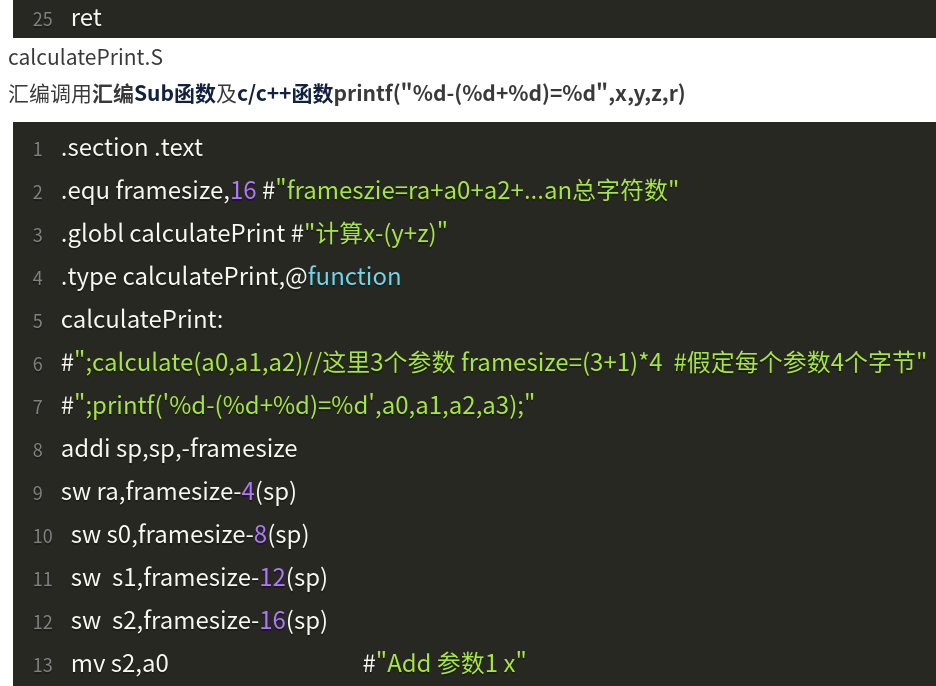
Task: Click the frameszie comment on line 2
Action: [x=477, y=191]
